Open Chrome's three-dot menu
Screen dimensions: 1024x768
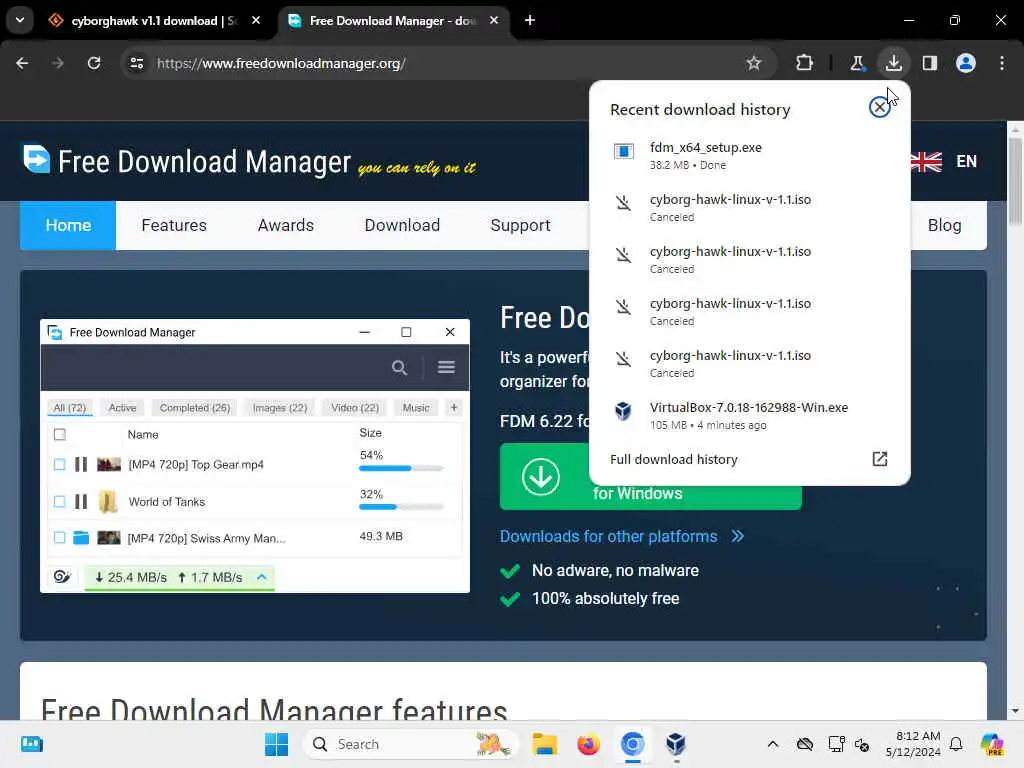(x=1002, y=63)
